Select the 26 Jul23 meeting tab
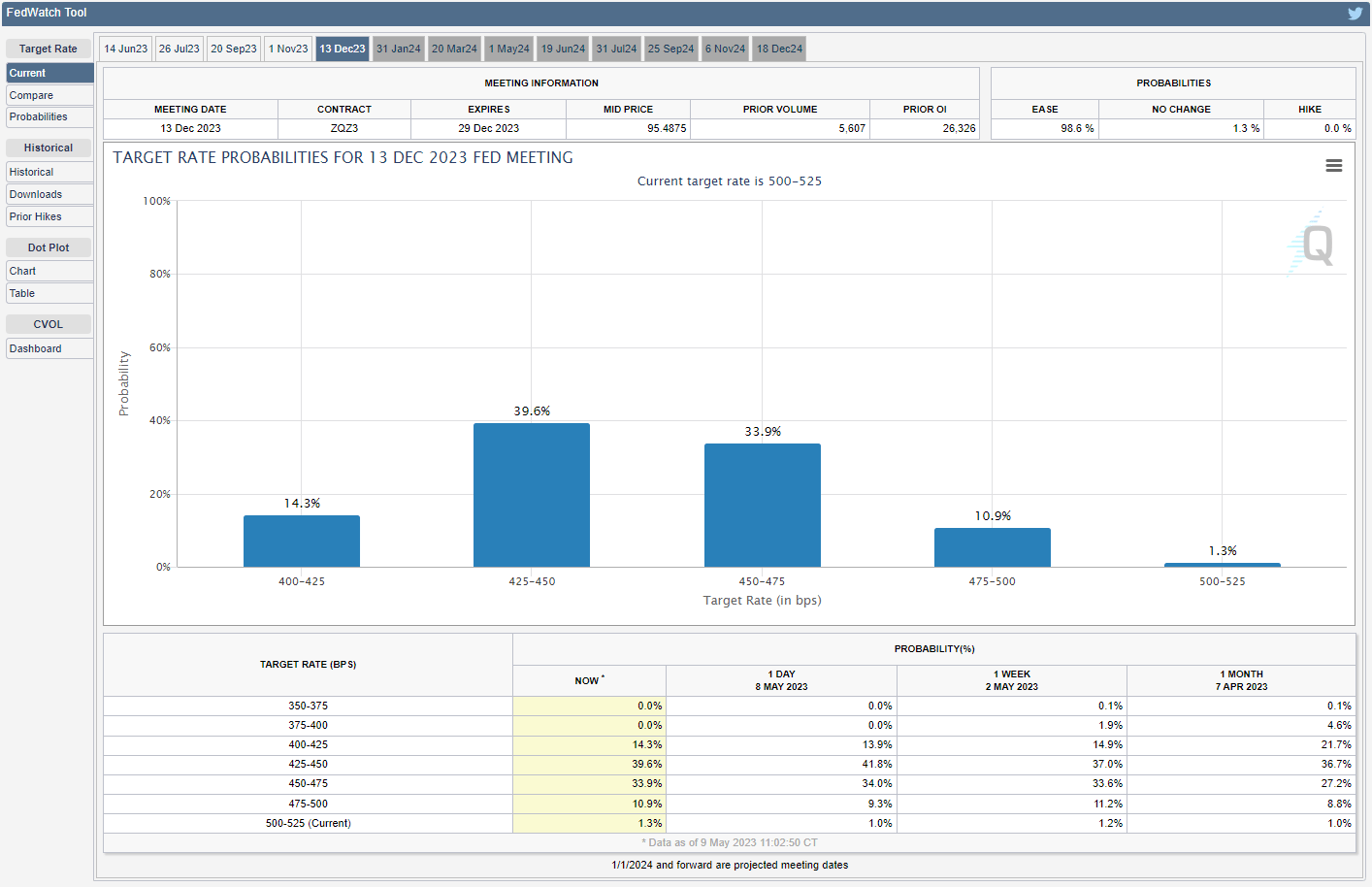Image resolution: width=1372 pixels, height=887 pixels. [x=180, y=49]
